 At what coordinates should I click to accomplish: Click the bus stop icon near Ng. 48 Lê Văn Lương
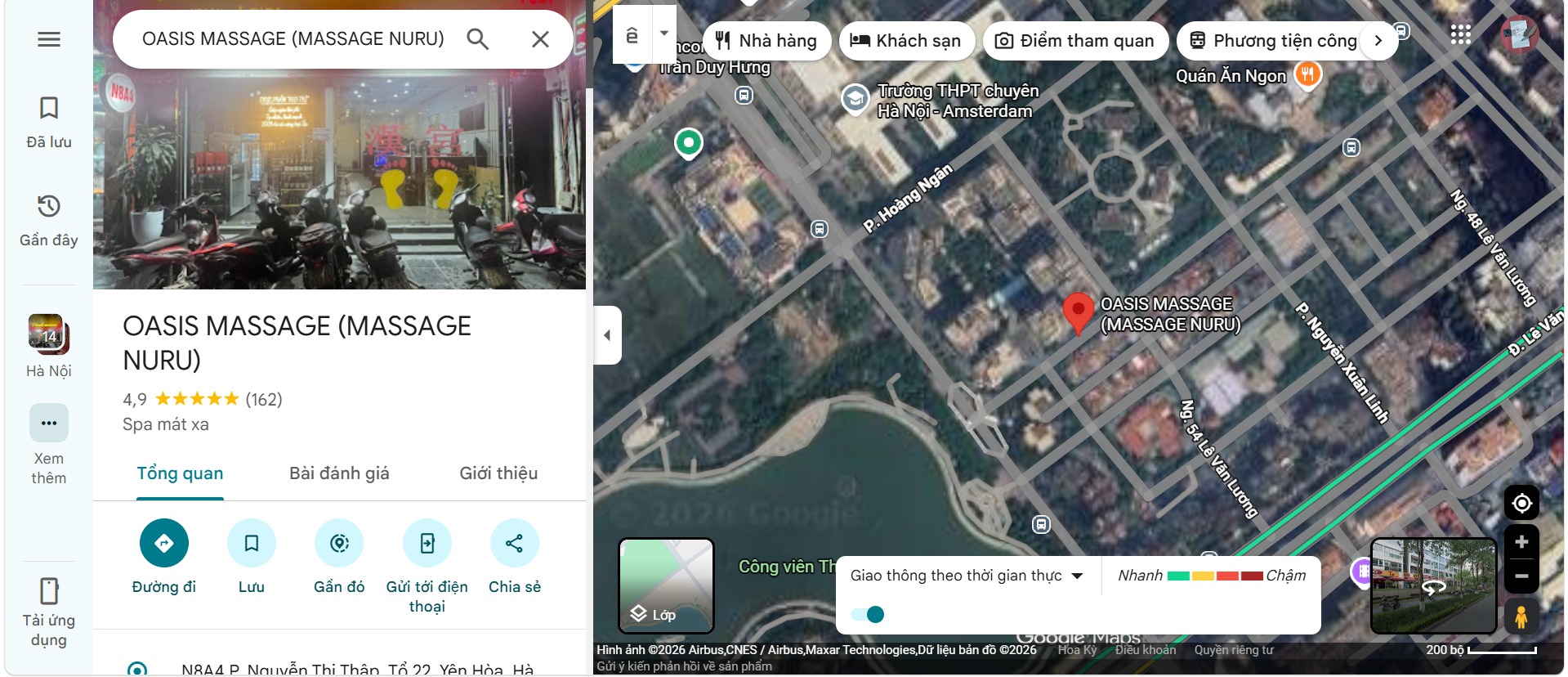coord(1351,148)
